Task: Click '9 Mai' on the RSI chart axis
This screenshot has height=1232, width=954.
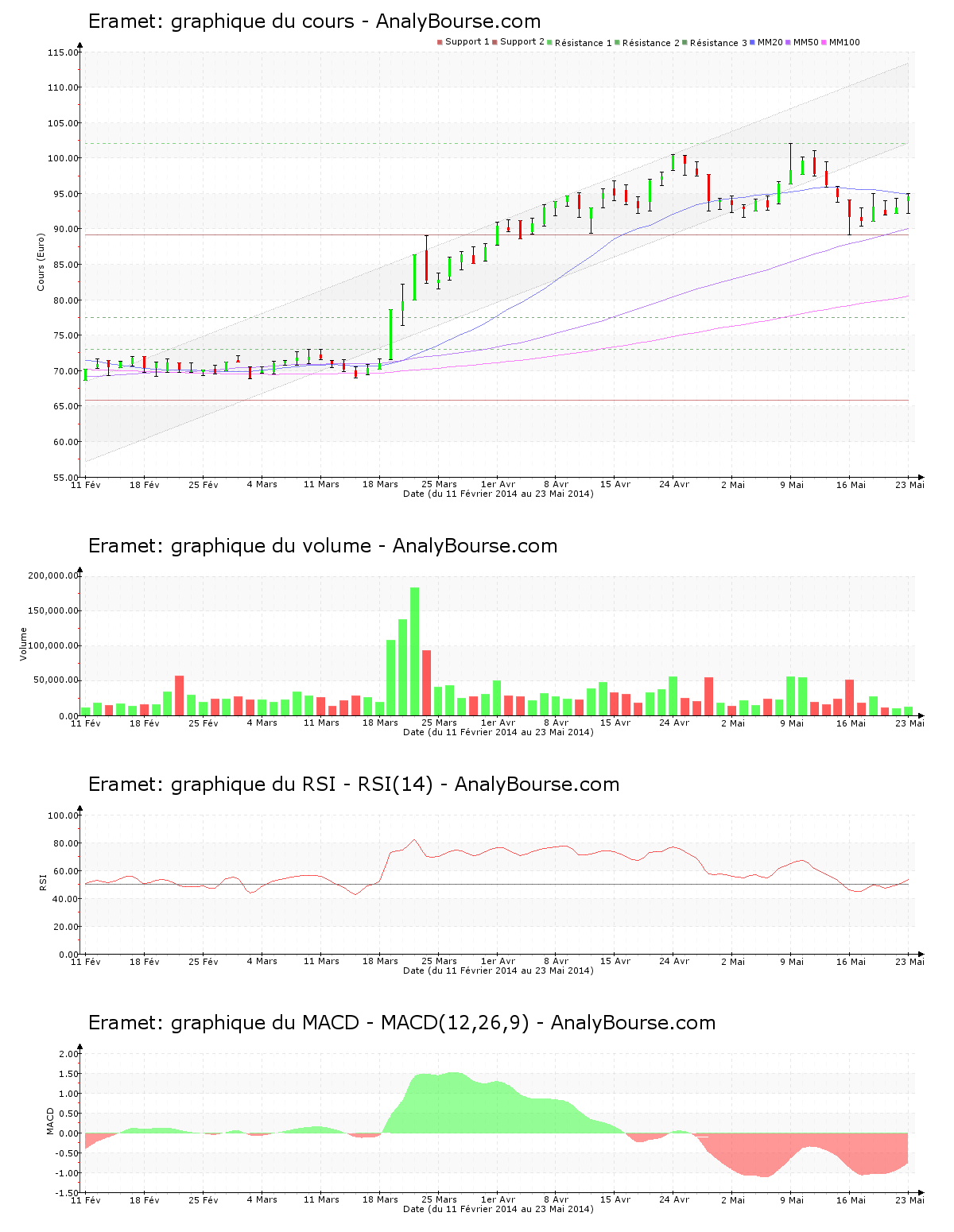Action: (x=792, y=961)
